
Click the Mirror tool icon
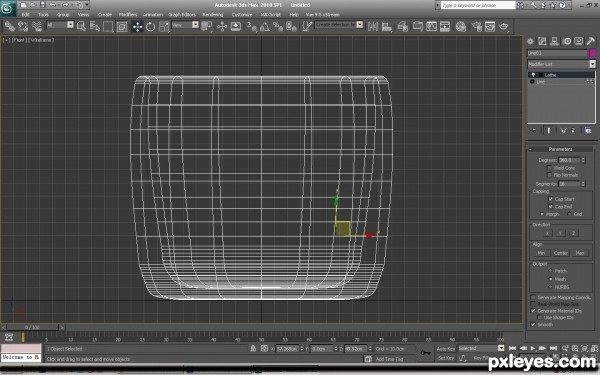pyautogui.click(x=373, y=26)
